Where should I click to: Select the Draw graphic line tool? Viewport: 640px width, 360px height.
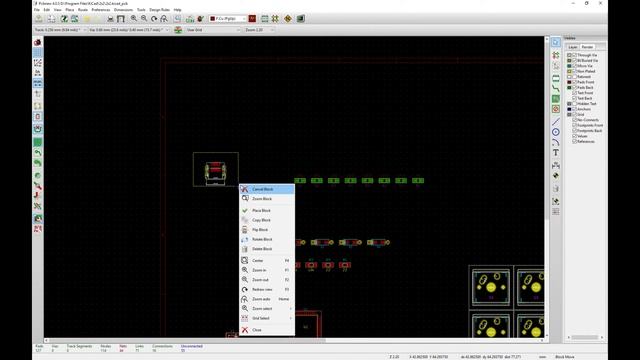point(556,122)
